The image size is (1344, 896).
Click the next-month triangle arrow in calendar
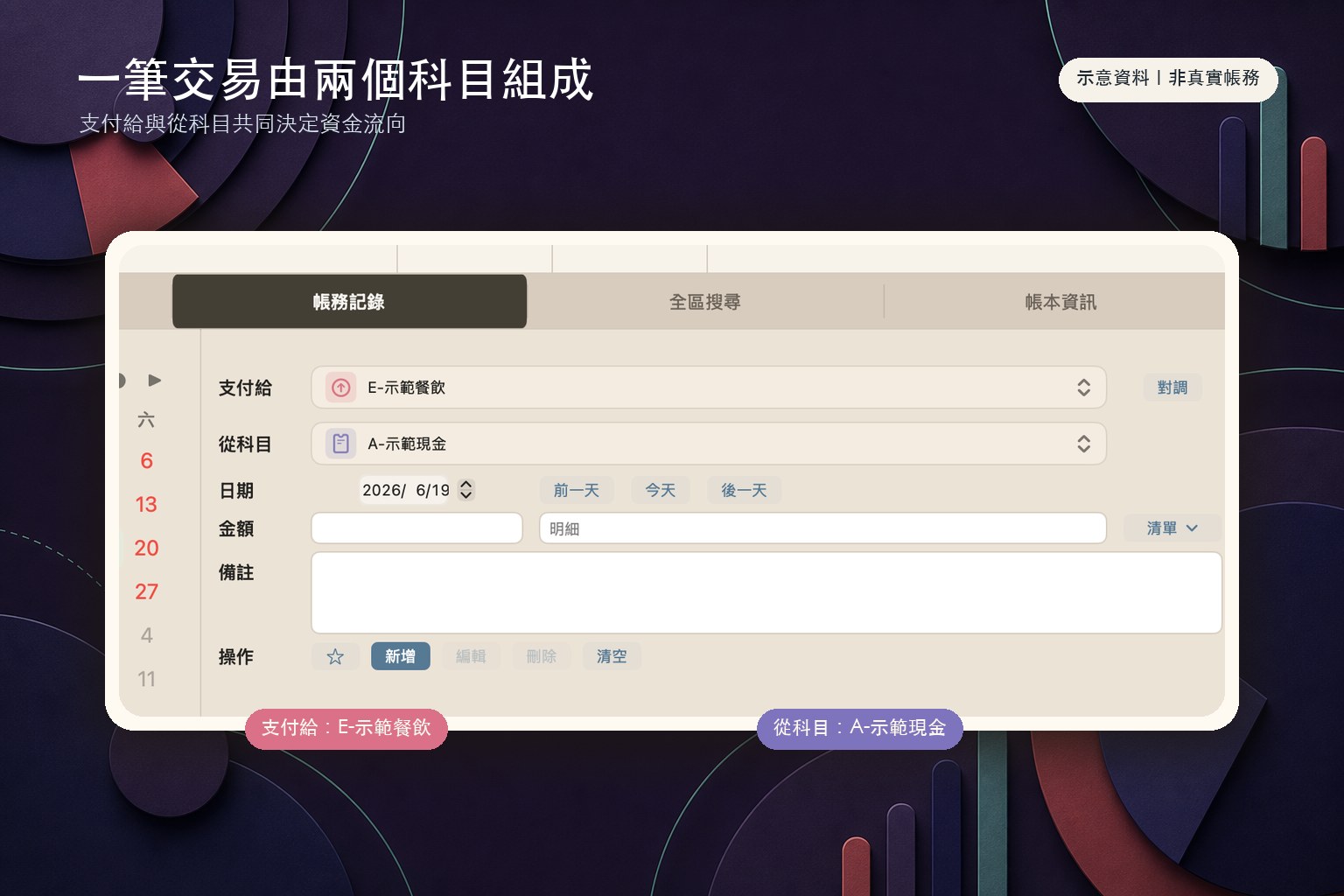tap(155, 380)
